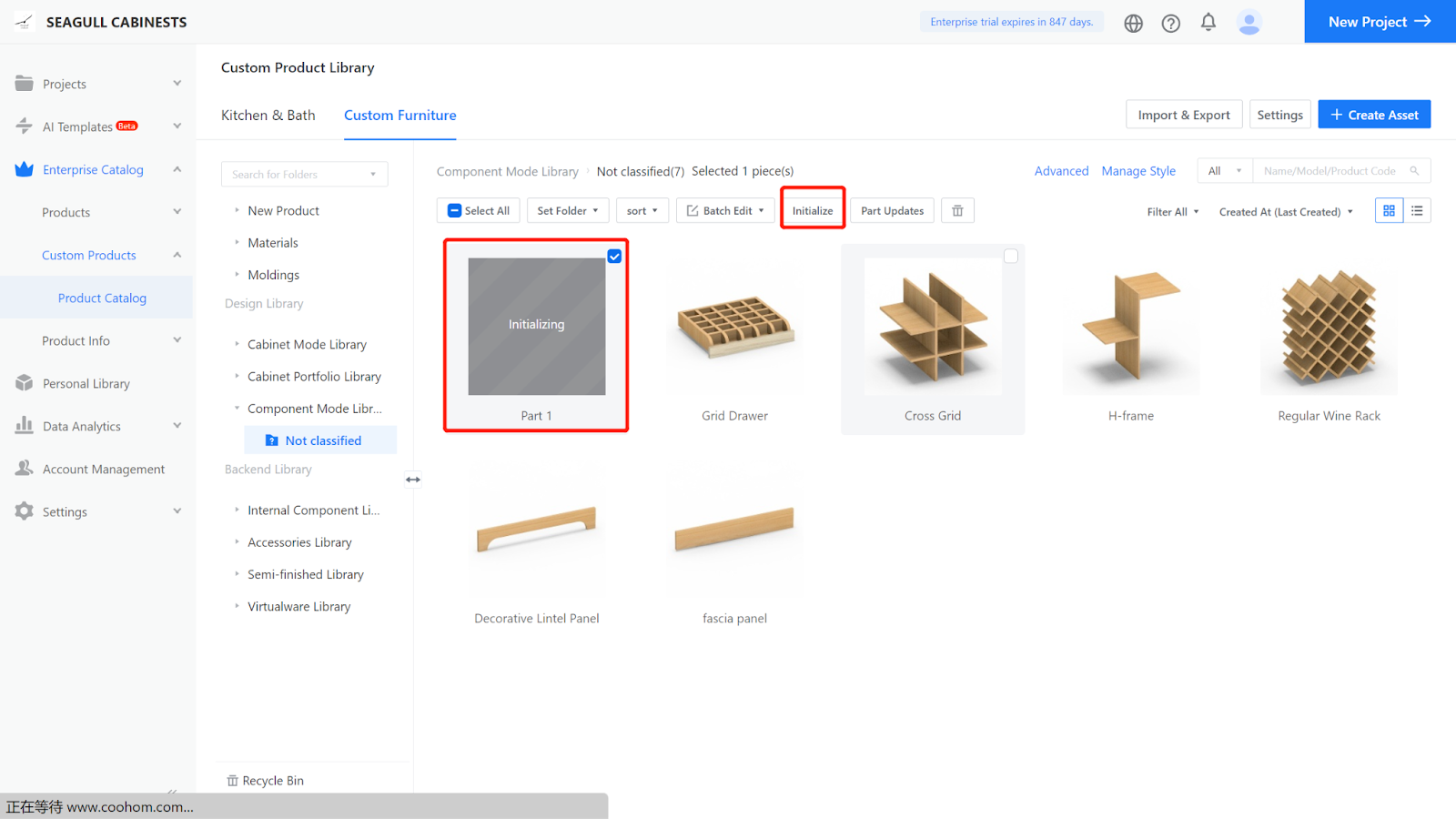The image size is (1456, 819).
Task: Click the Manage Style link
Action: pos(1137,171)
